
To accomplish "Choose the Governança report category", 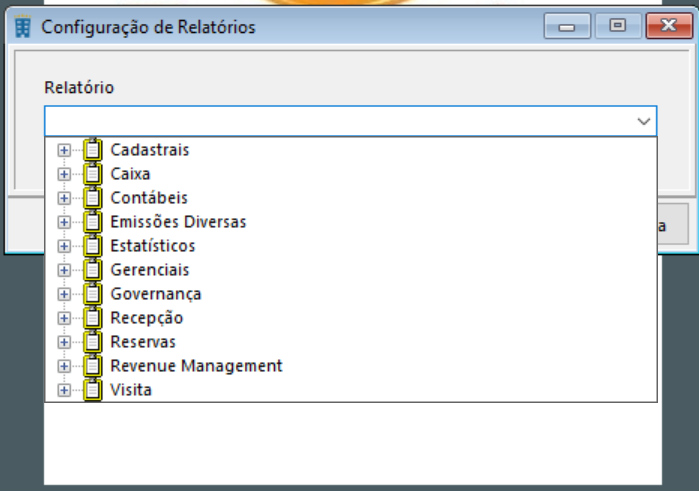I will [156, 294].
